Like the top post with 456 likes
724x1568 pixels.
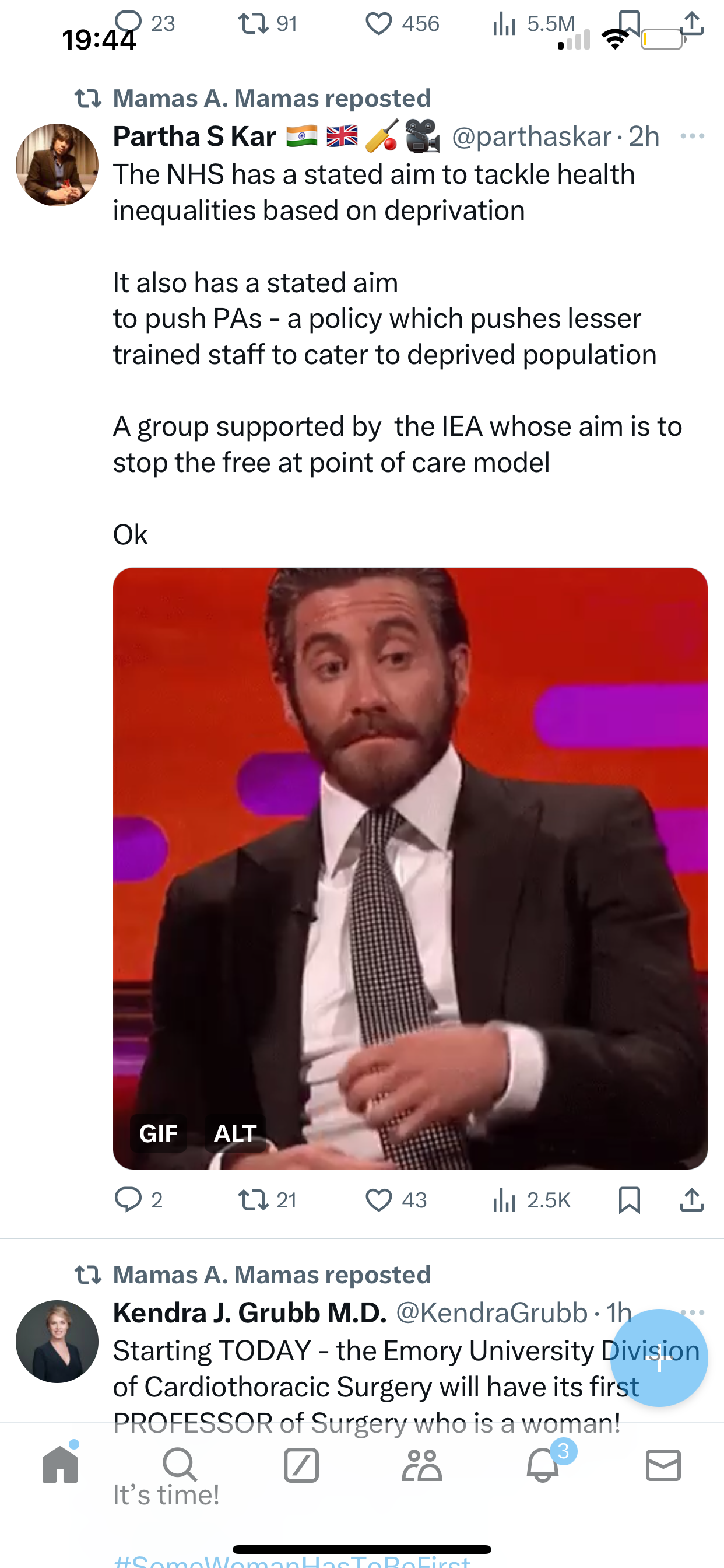(378, 24)
